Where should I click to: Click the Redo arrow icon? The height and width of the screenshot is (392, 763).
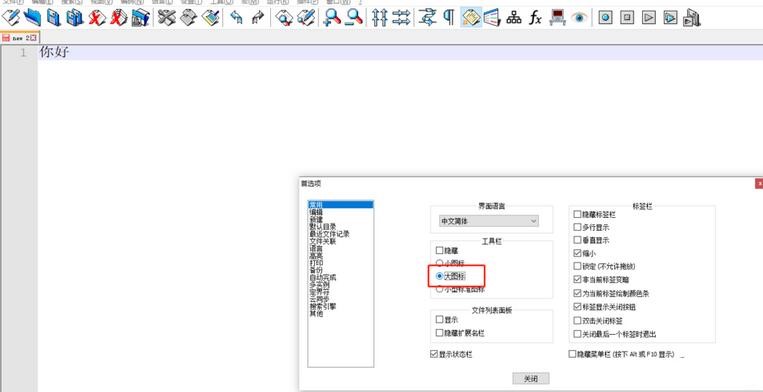258,18
